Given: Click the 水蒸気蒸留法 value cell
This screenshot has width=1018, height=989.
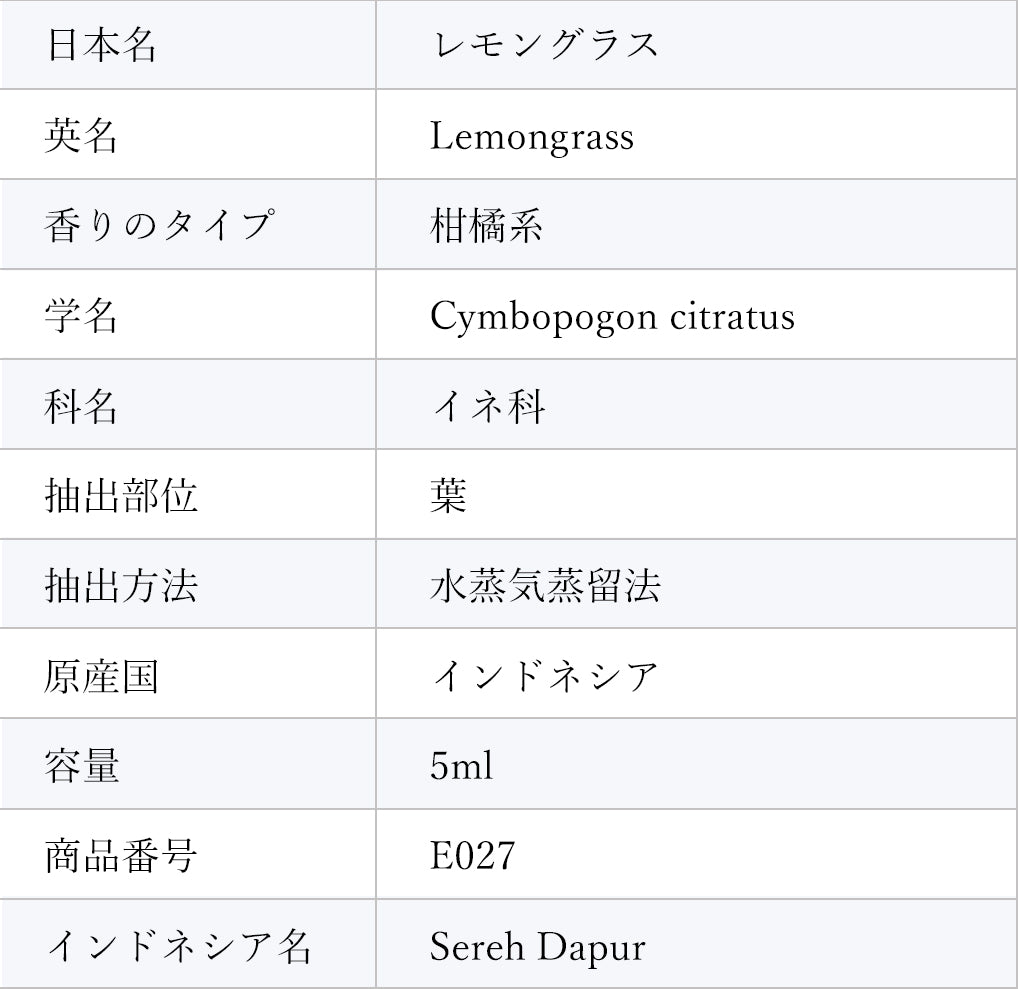Looking at the screenshot, I should tap(545, 586).
